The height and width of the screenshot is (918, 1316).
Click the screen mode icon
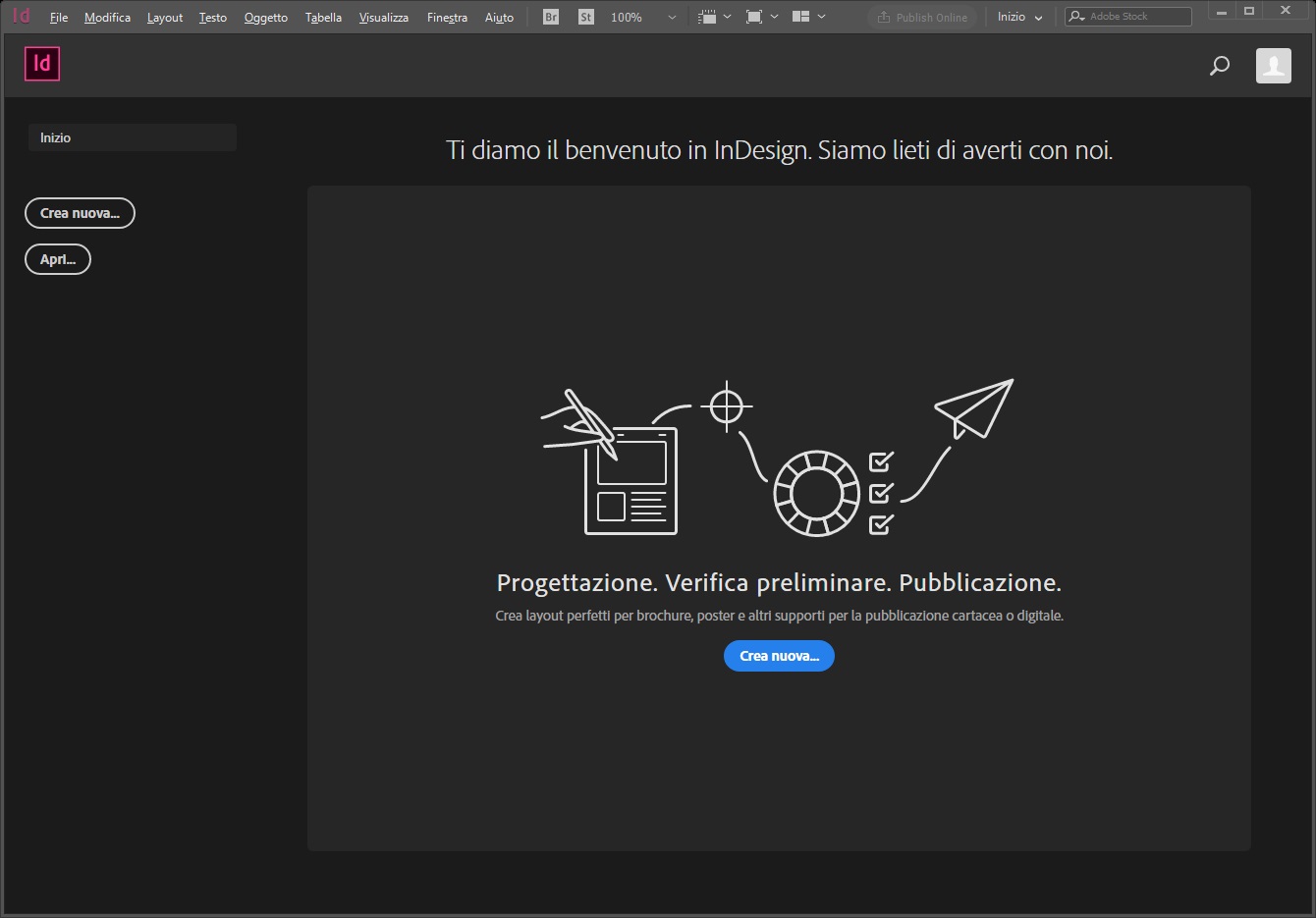(x=754, y=17)
